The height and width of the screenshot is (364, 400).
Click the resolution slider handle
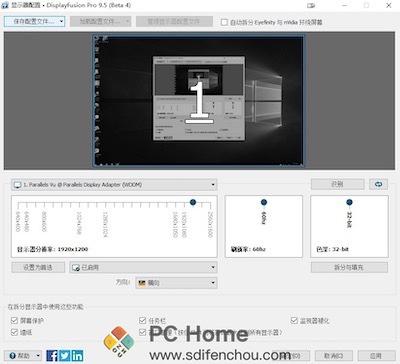tap(193, 202)
